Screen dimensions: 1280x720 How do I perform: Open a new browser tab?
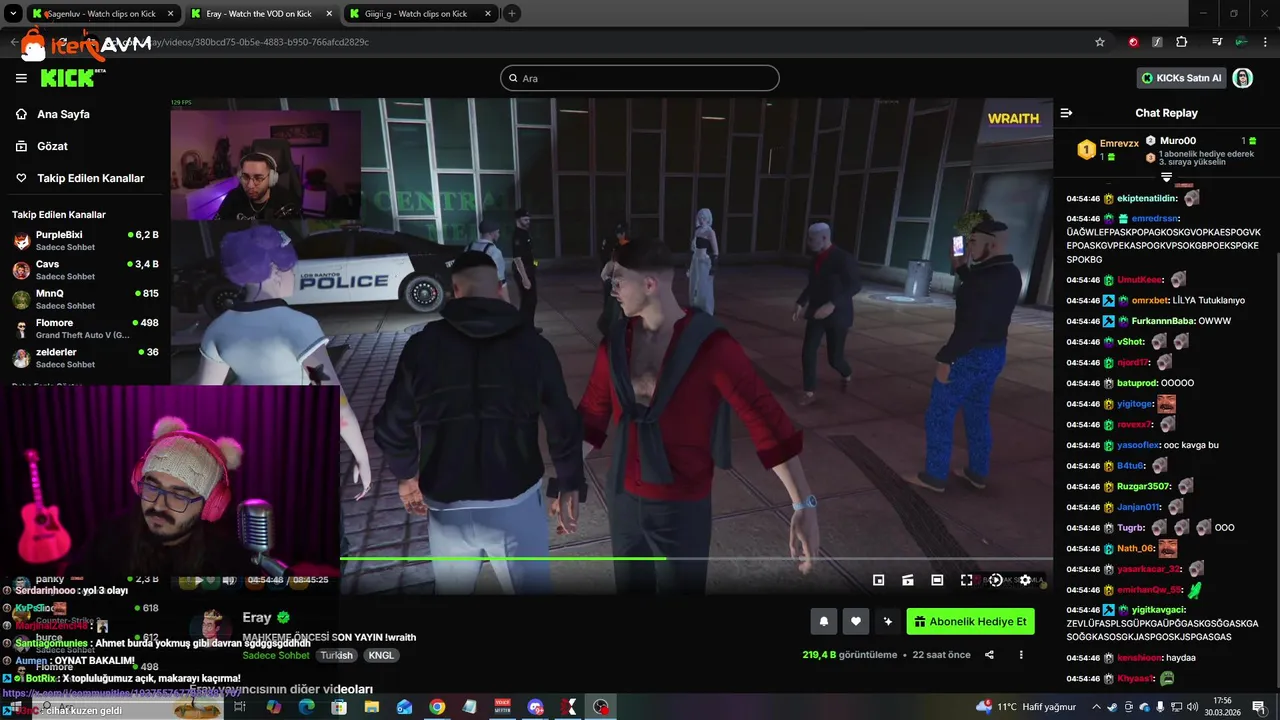512,14
